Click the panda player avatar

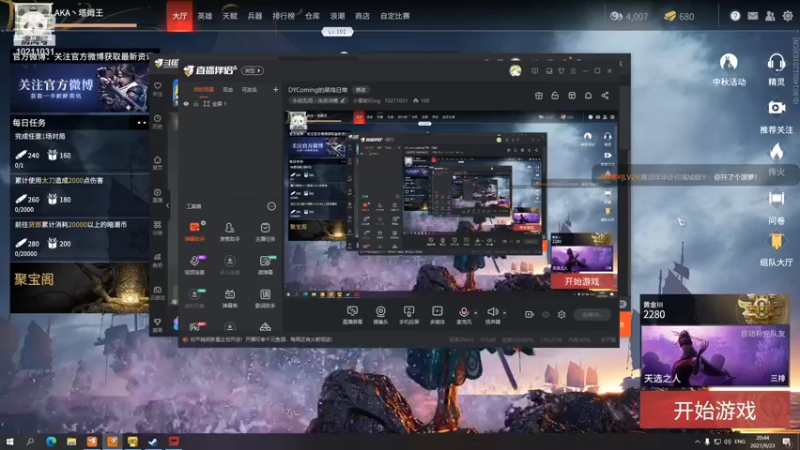click(33, 23)
